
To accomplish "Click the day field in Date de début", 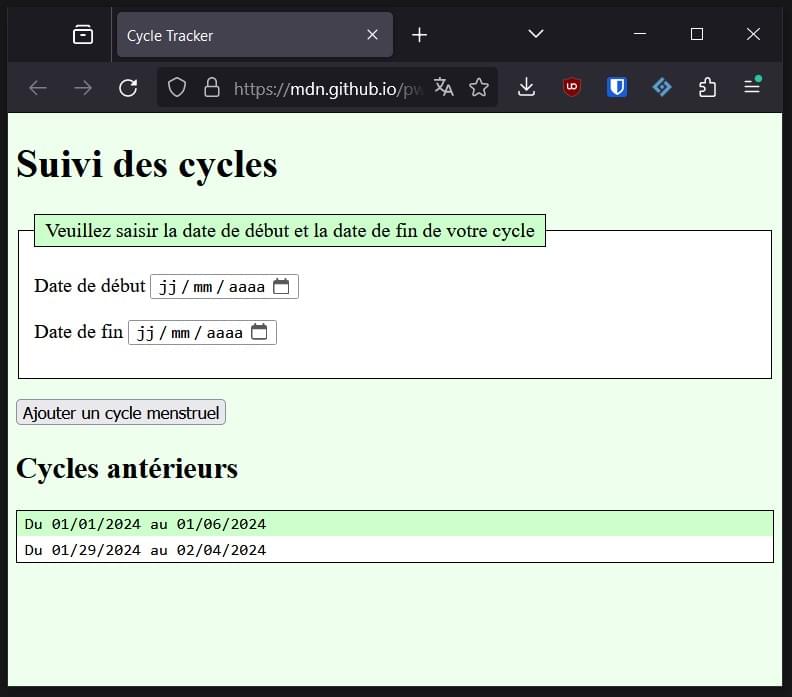I will click(167, 287).
